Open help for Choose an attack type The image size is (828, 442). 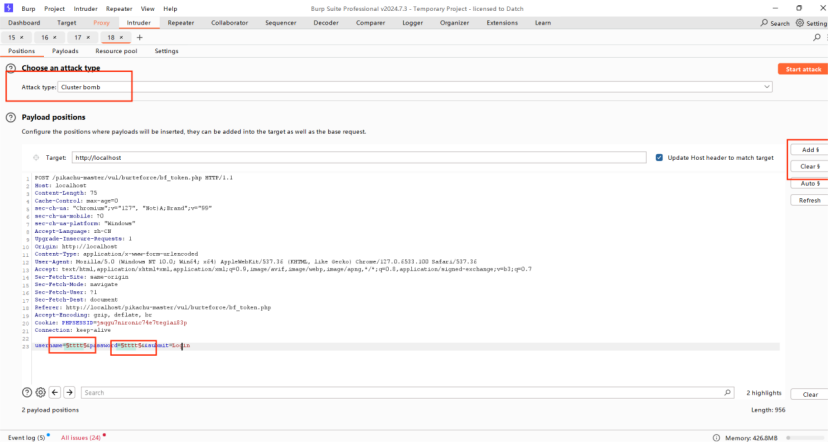[11, 69]
